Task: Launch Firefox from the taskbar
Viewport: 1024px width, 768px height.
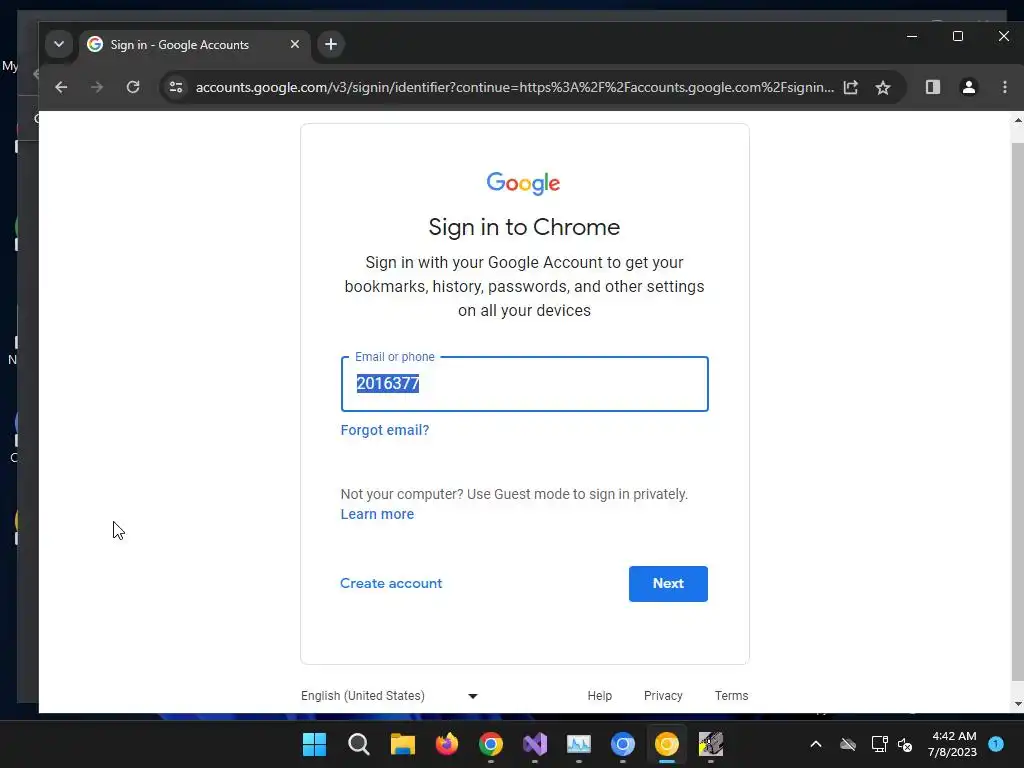Action: pos(447,744)
